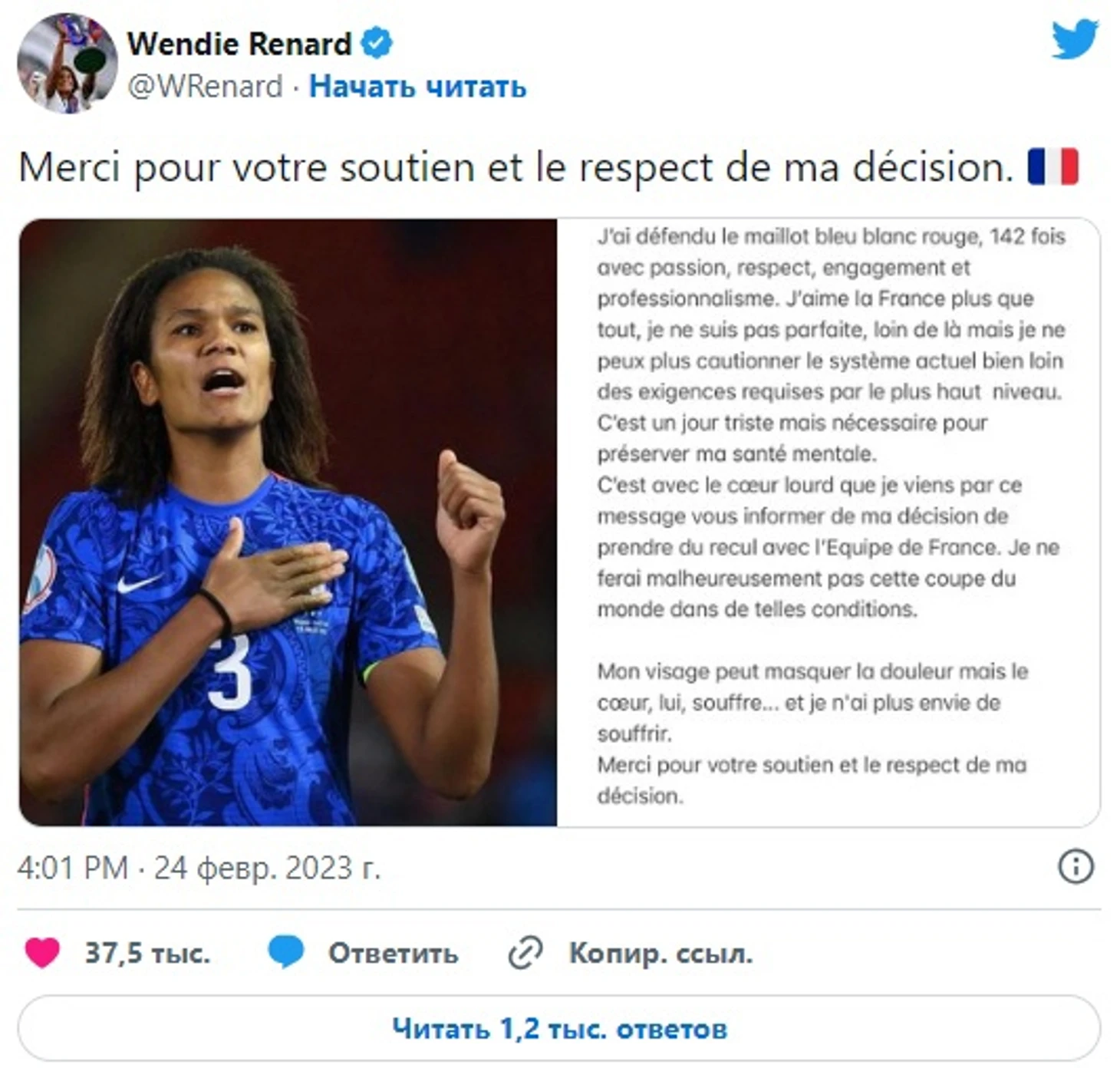Open the tweet info circle icon

pyautogui.click(x=1076, y=867)
